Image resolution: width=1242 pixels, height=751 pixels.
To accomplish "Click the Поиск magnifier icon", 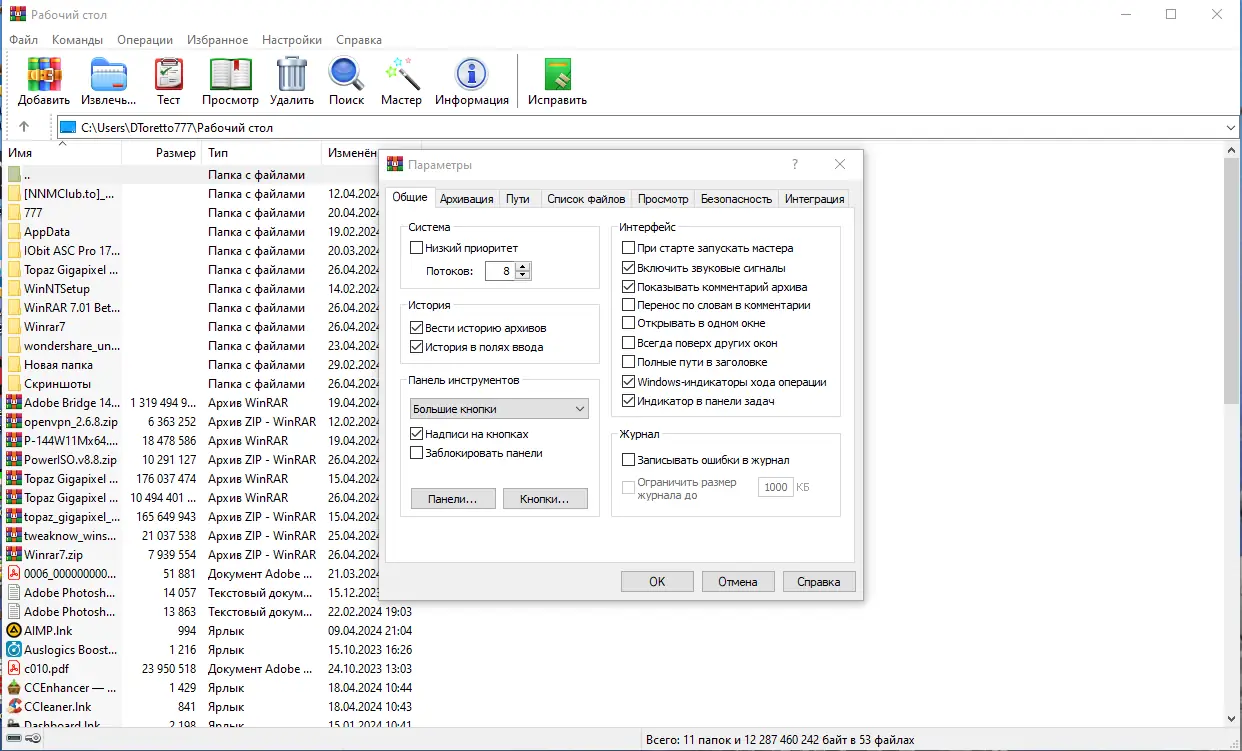I will (347, 74).
